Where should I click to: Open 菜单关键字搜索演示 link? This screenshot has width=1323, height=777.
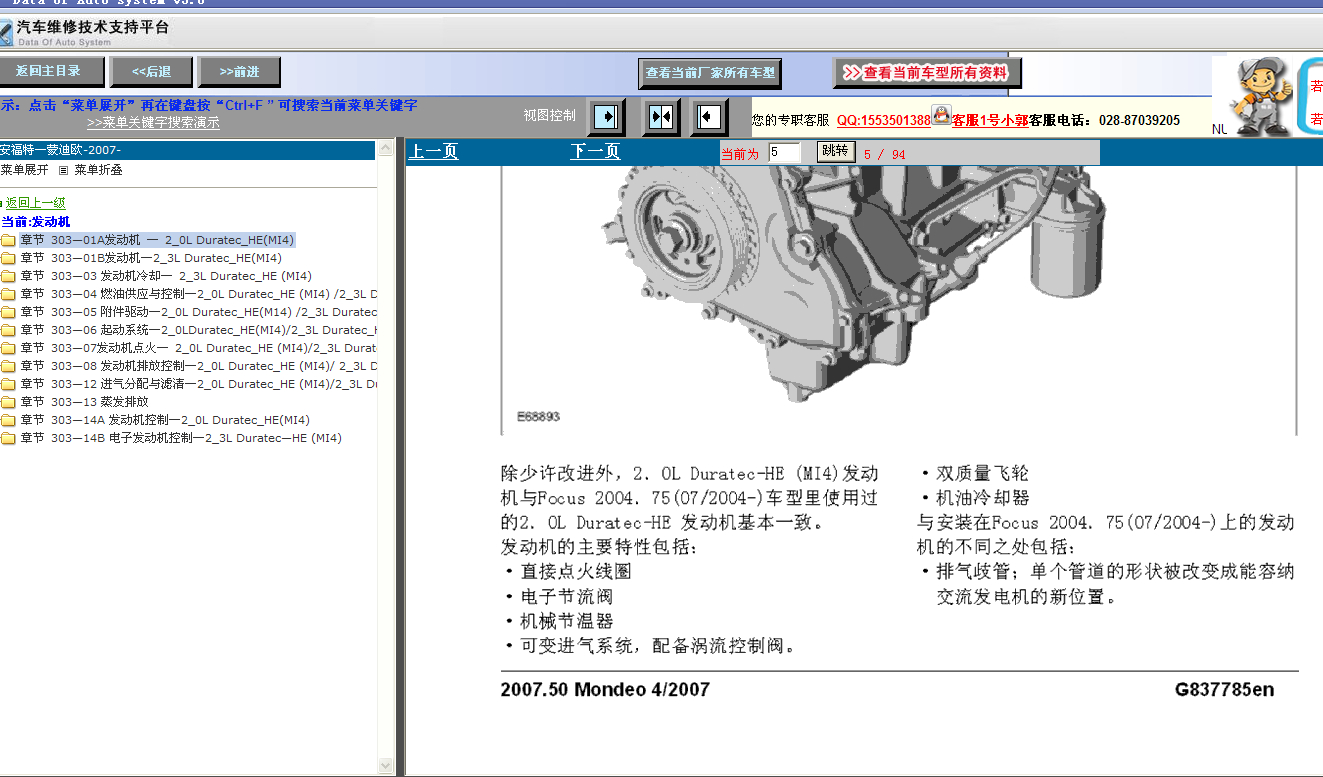coord(153,123)
